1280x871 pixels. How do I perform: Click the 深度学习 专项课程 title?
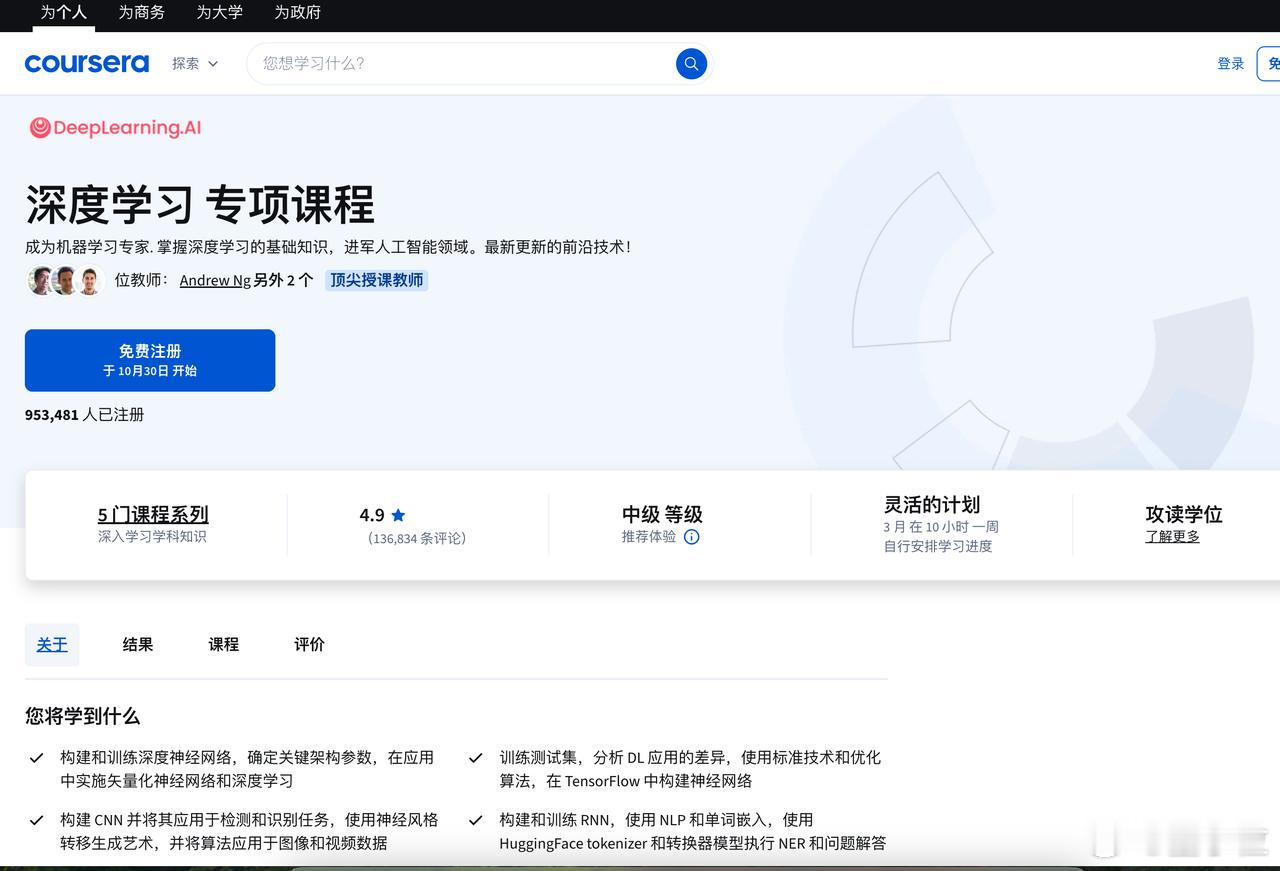point(200,205)
